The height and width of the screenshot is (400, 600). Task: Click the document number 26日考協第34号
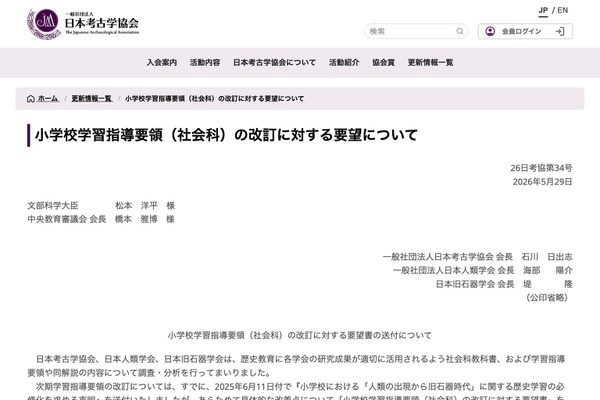pyautogui.click(x=541, y=168)
